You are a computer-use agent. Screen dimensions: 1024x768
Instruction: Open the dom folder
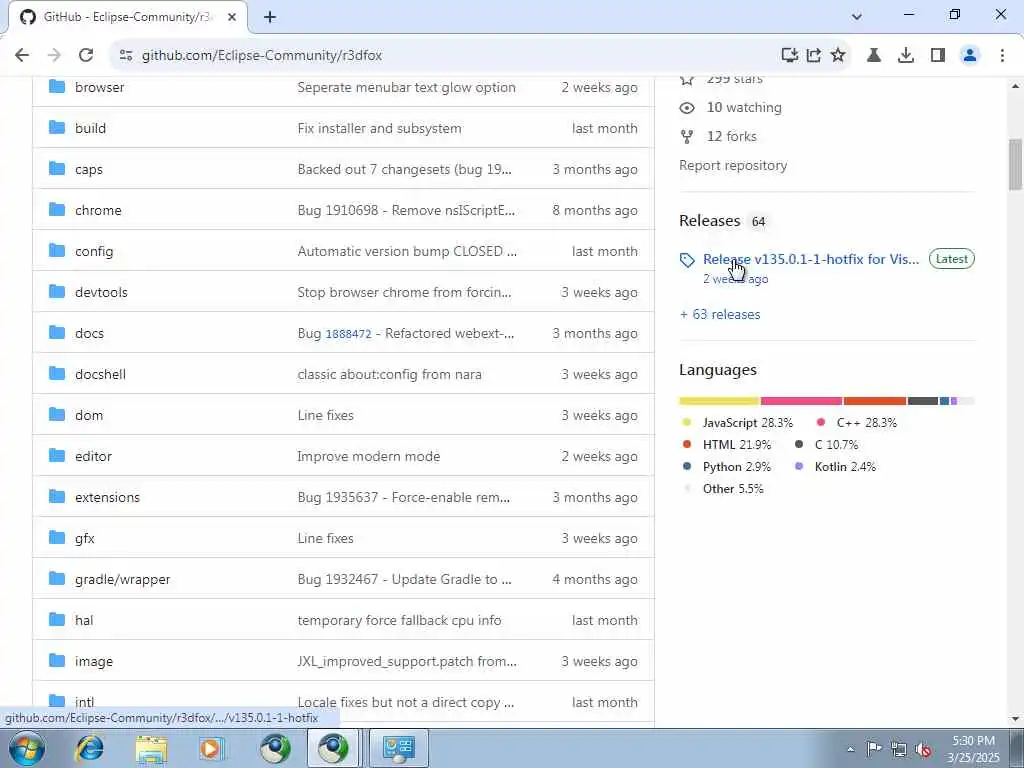click(x=89, y=415)
